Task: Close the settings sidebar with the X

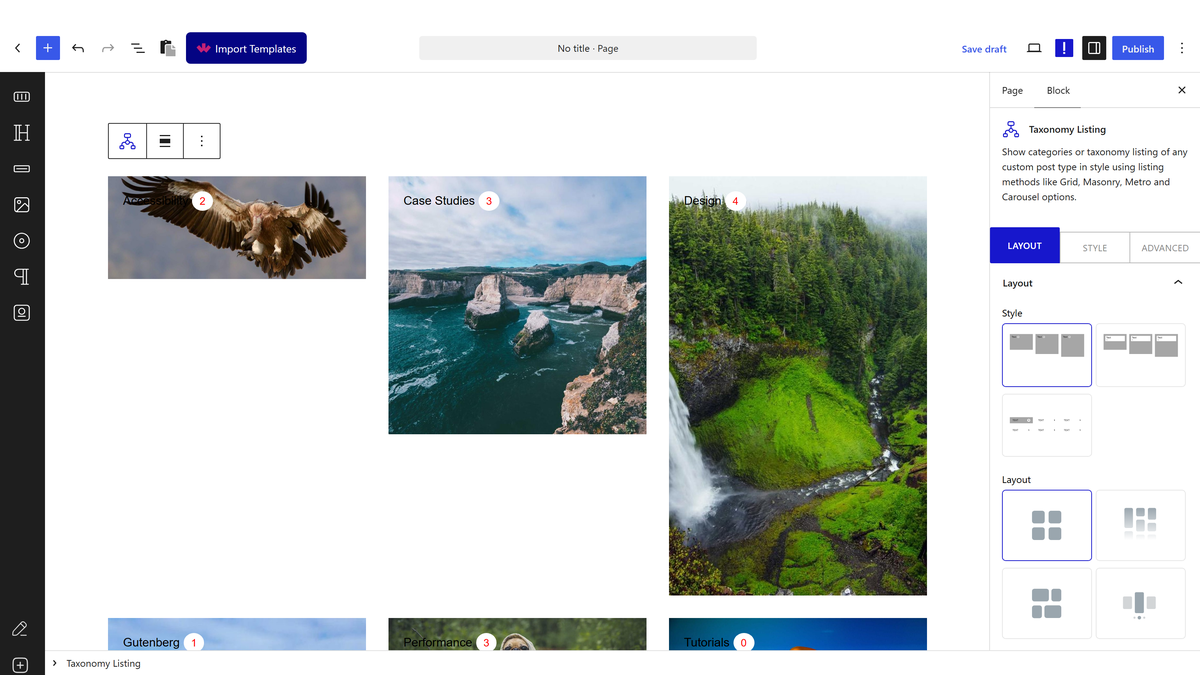Action: pyautogui.click(x=1182, y=90)
